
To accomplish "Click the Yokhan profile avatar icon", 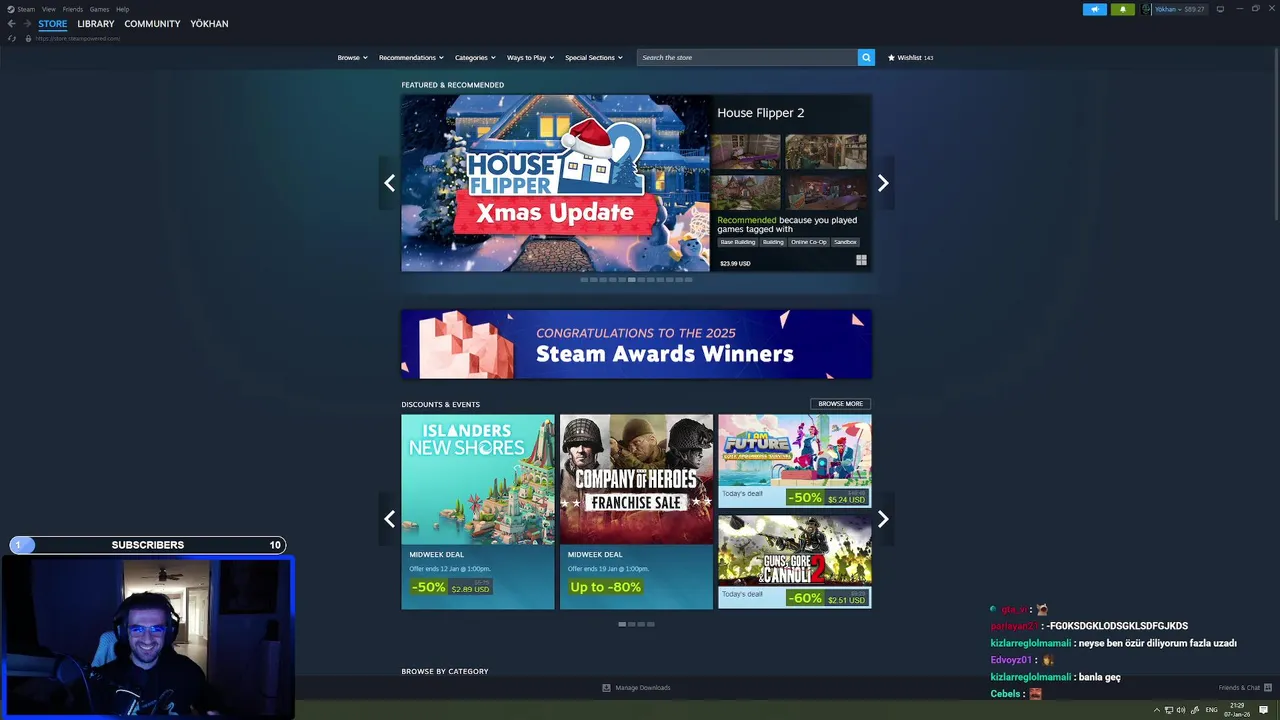I will (x=1147, y=9).
